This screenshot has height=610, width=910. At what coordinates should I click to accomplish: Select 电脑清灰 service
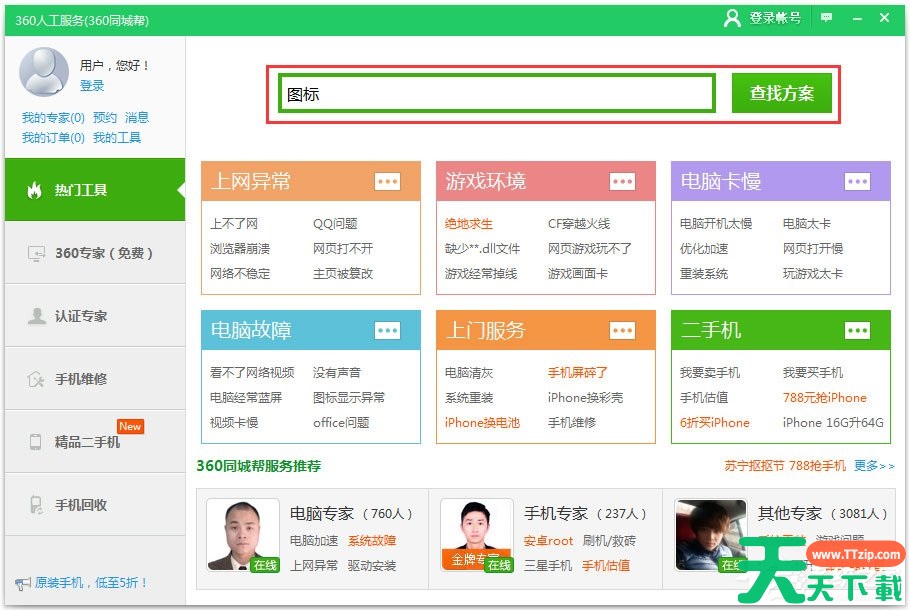coord(469,373)
